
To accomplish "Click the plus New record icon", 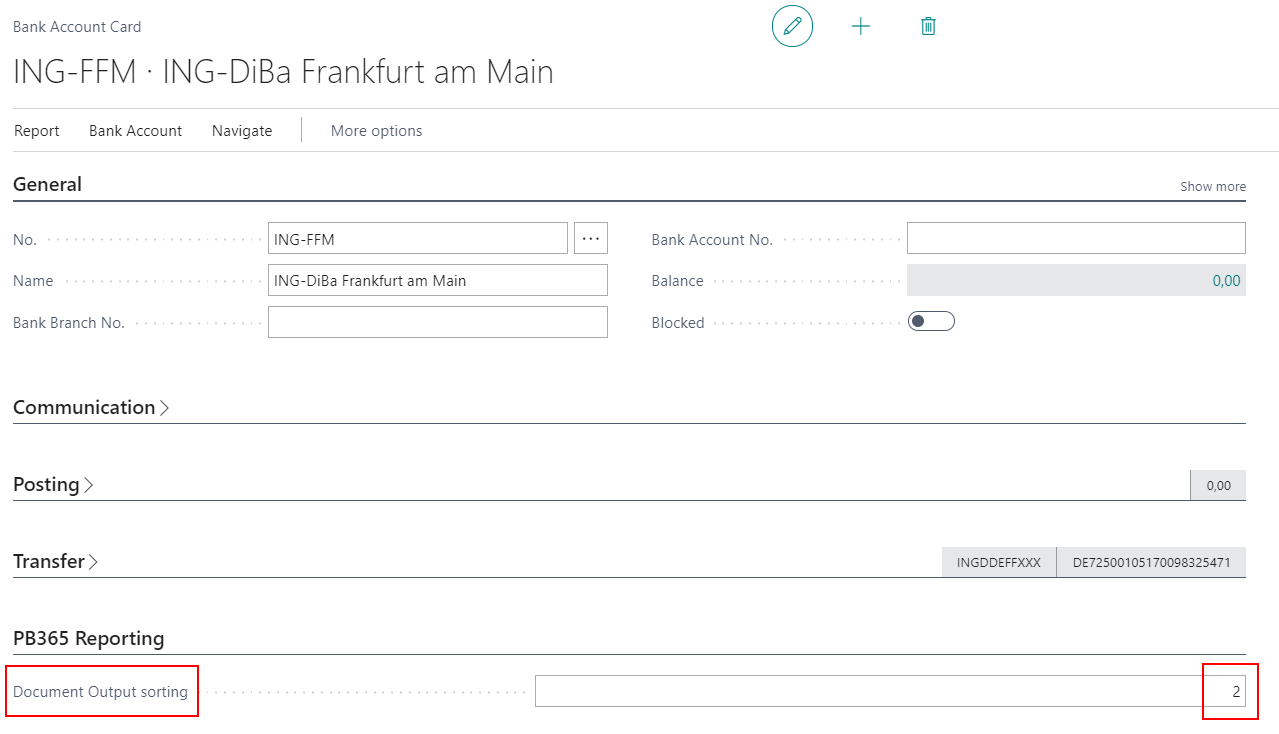I will (860, 26).
